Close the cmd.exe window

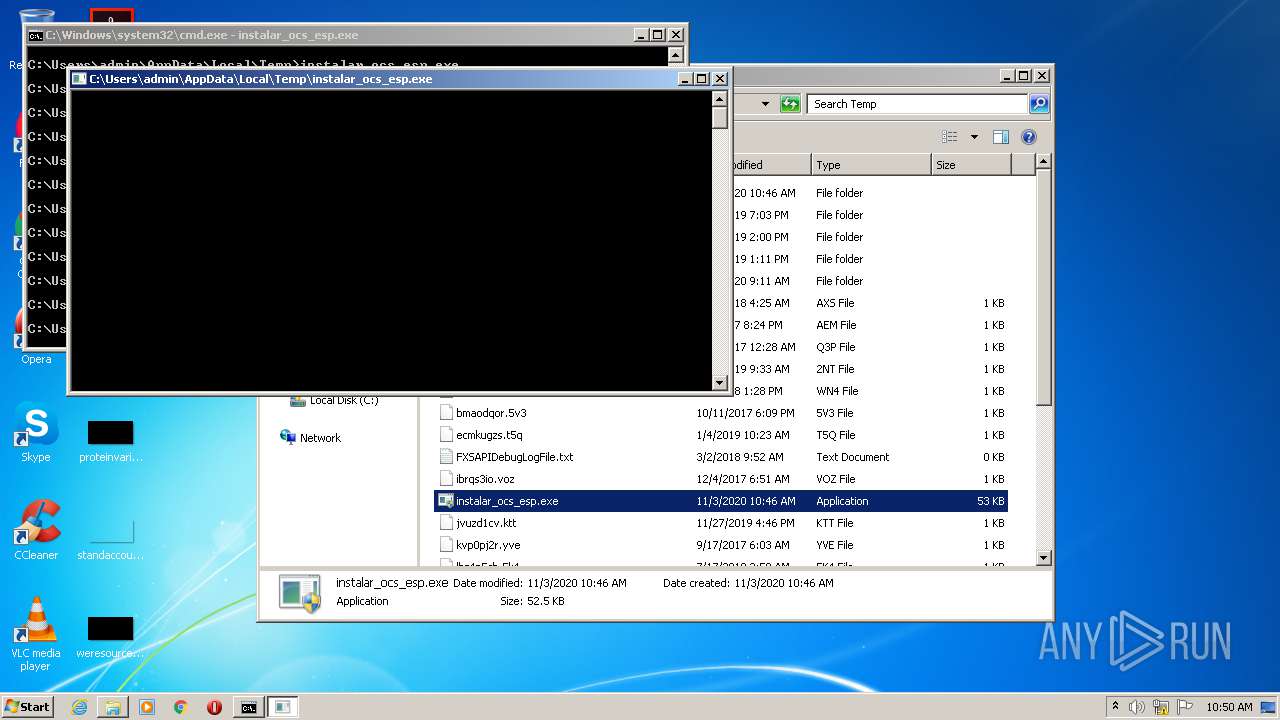pos(676,34)
